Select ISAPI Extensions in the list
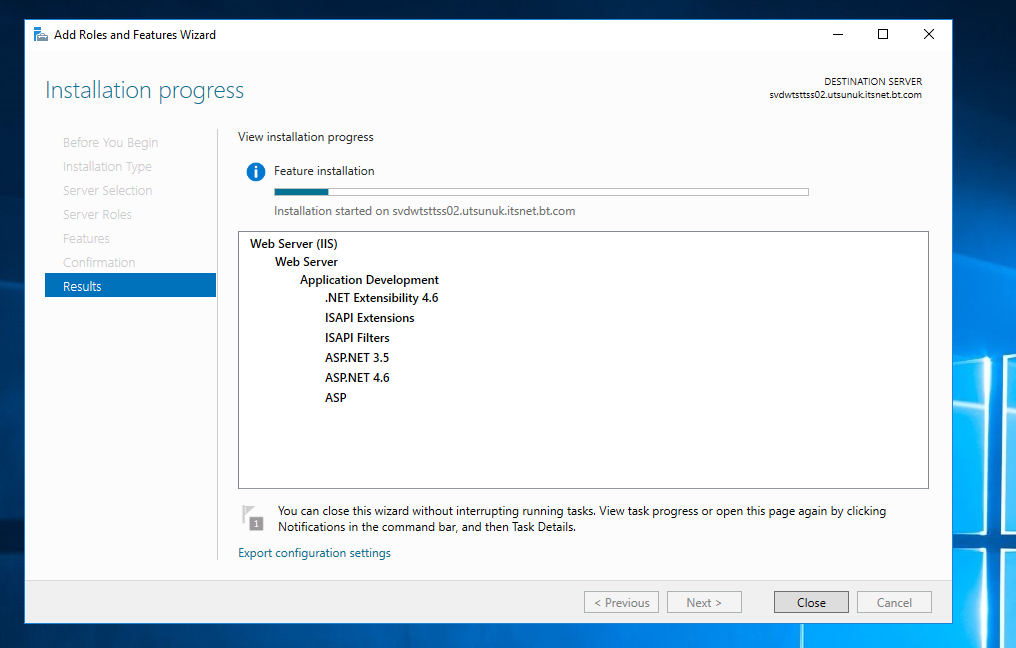The height and width of the screenshot is (648, 1016). (369, 318)
